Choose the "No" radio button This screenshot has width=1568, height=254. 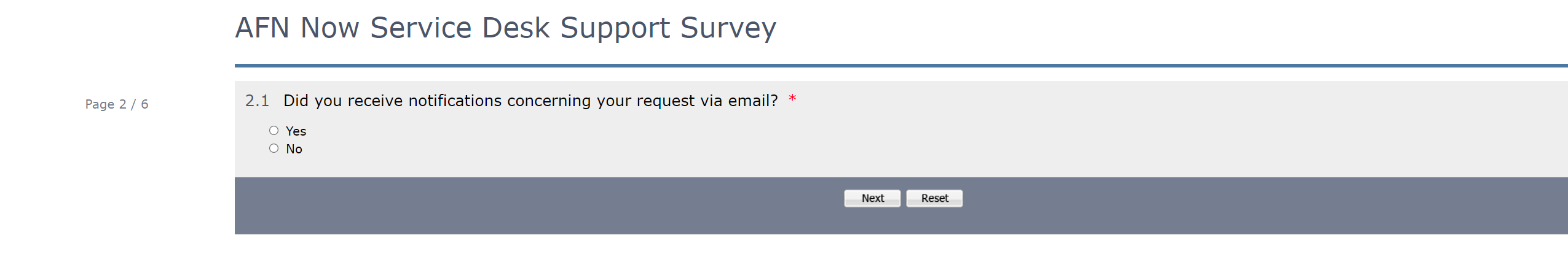click(x=274, y=148)
